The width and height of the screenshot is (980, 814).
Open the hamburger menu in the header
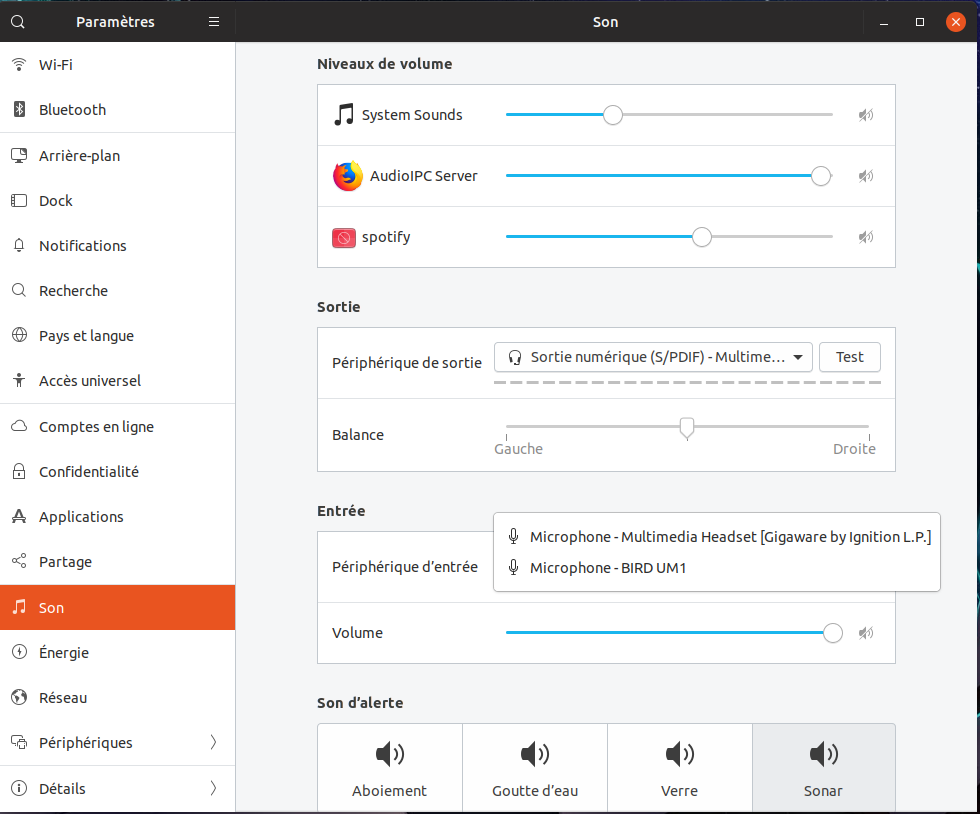point(213,21)
